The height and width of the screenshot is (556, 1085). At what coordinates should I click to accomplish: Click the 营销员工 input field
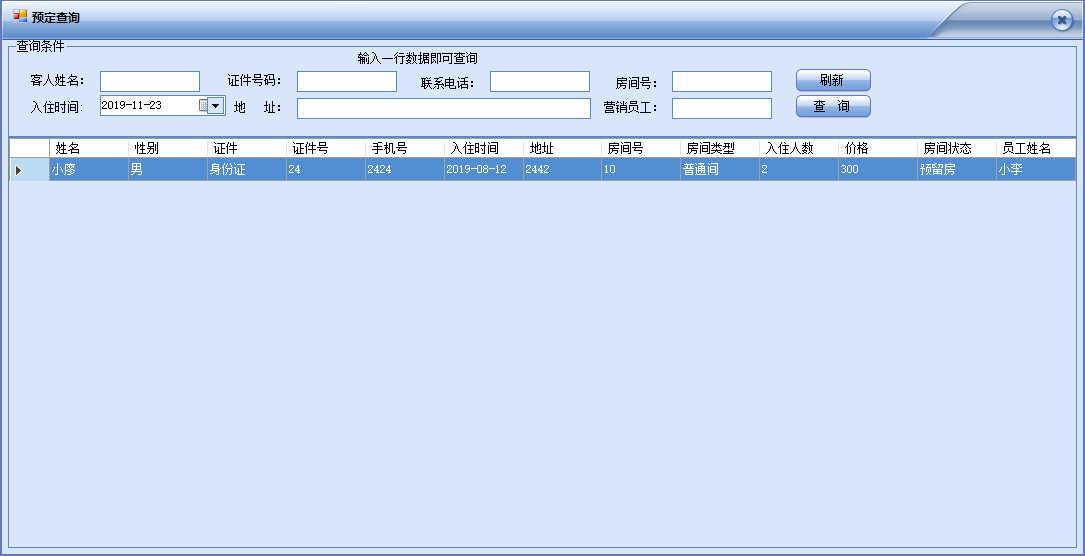tap(721, 108)
